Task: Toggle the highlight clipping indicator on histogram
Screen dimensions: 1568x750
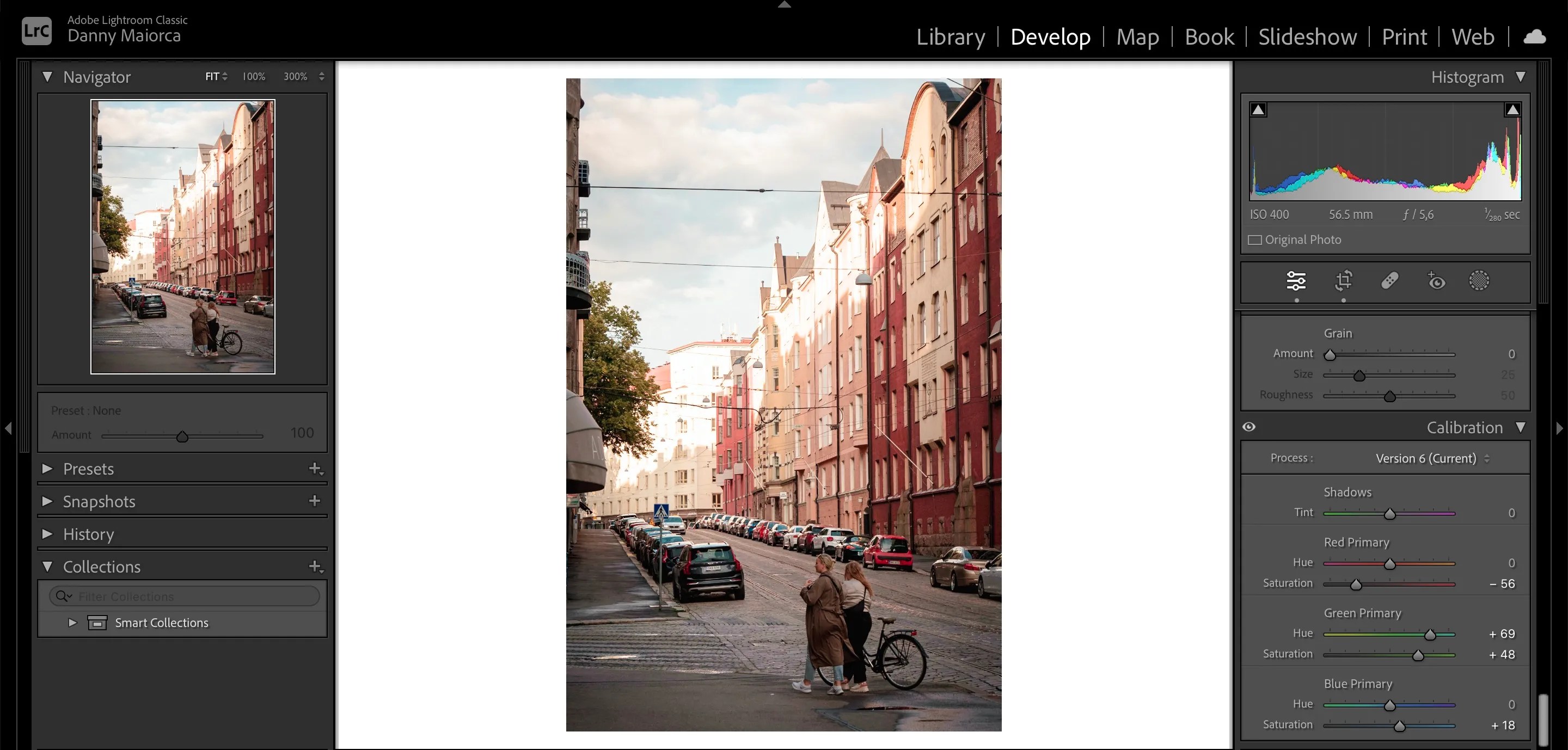Action: 1513,109
